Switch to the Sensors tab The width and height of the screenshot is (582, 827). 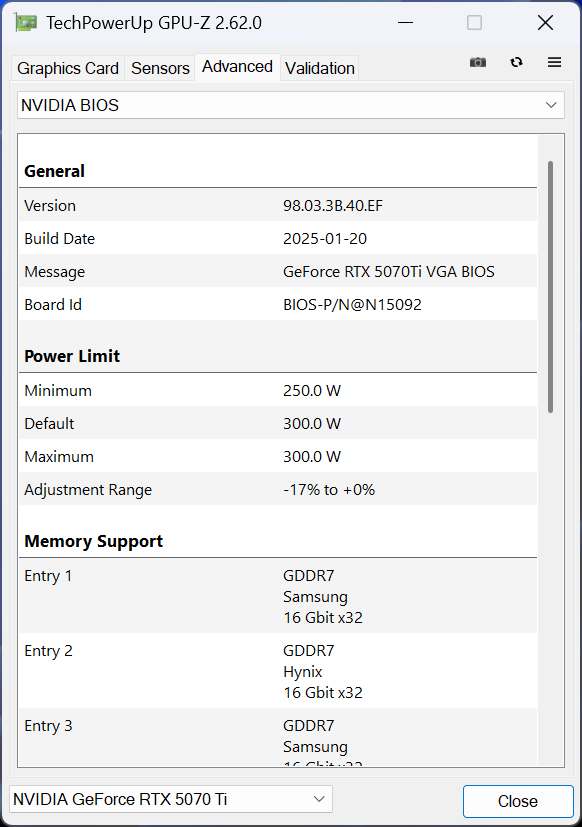(x=160, y=68)
